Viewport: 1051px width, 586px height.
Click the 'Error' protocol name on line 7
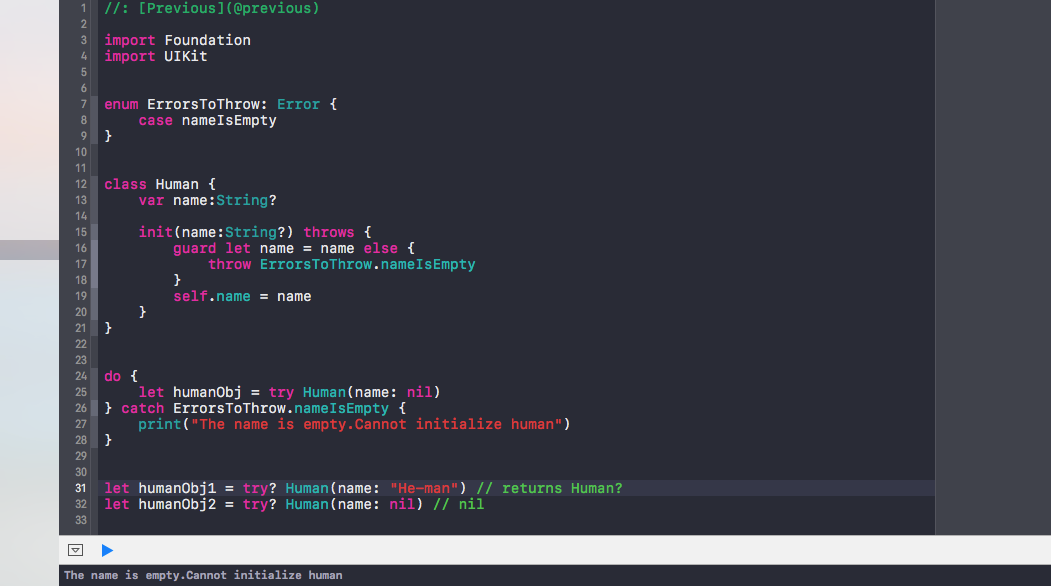click(x=298, y=105)
